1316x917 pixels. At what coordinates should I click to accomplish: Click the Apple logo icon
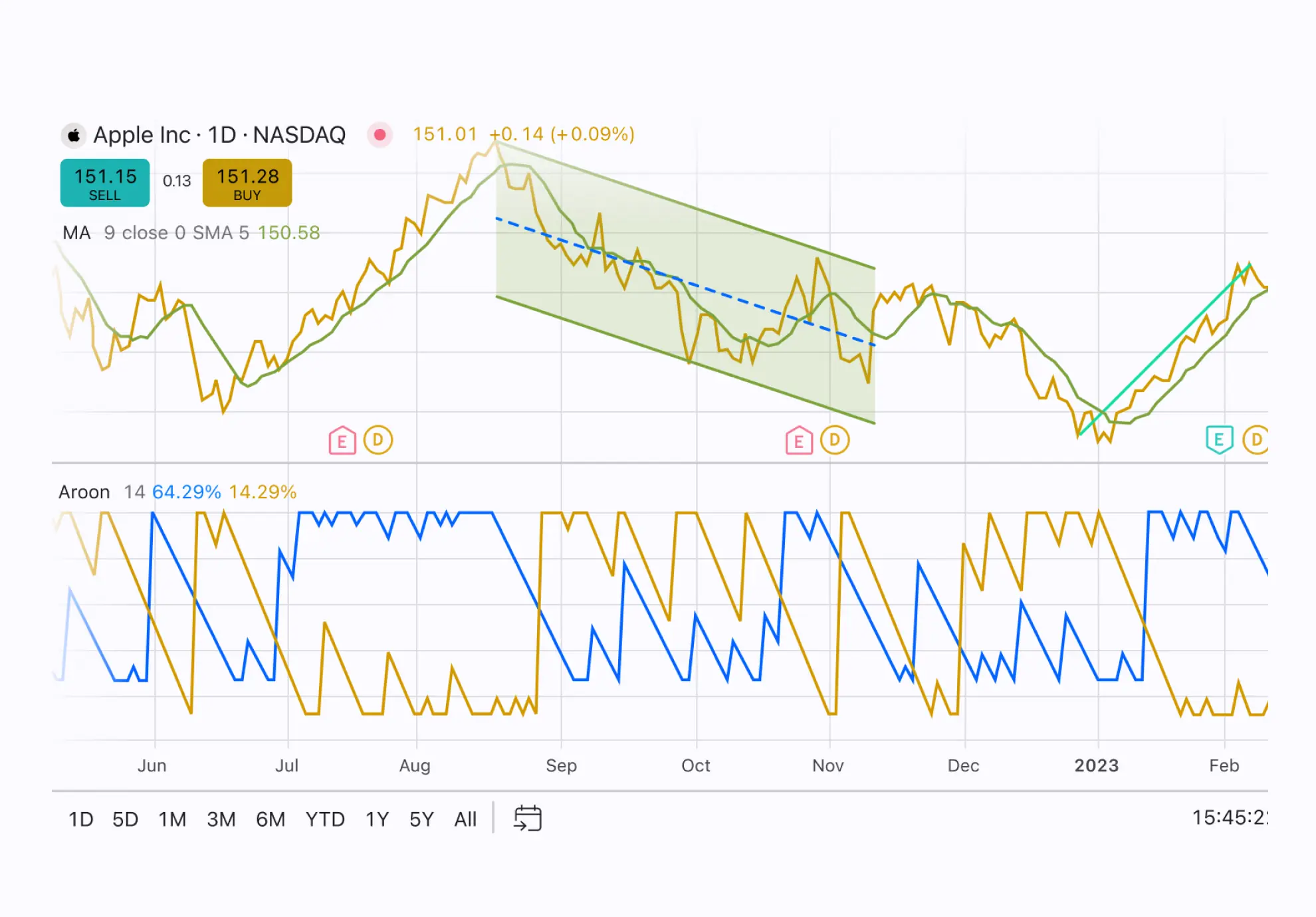pos(74,135)
